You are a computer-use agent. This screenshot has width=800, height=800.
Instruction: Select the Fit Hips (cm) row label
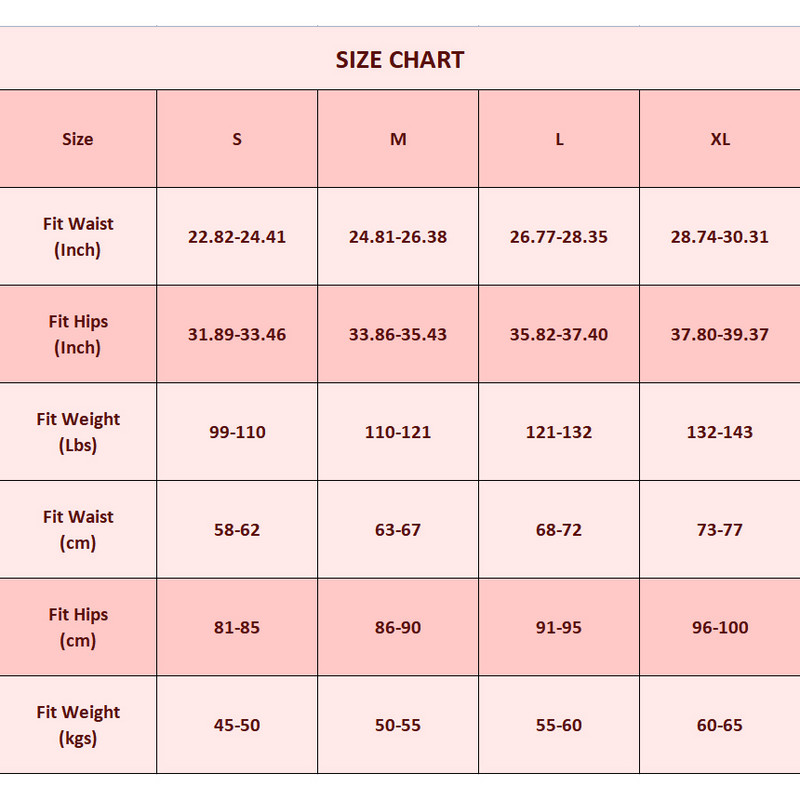(78, 627)
